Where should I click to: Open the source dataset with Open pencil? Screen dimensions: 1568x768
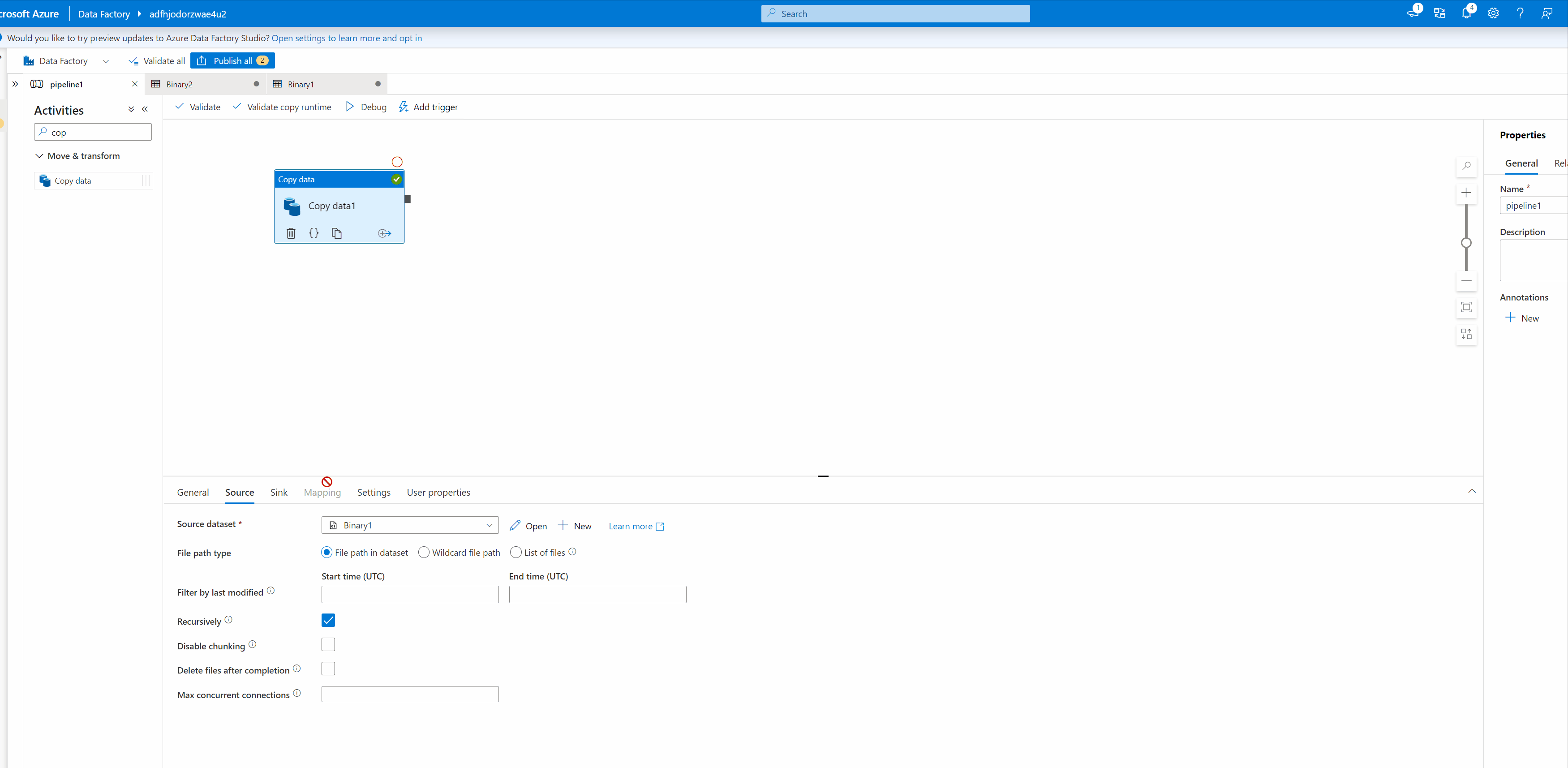click(x=528, y=526)
